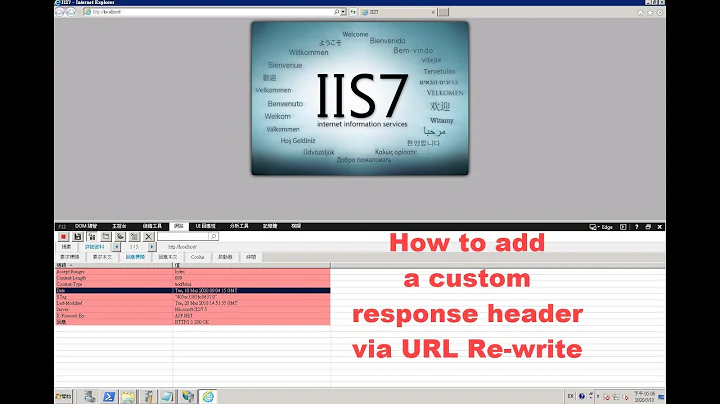Click the fourth icon in the network toolbar
This screenshot has height=404, width=720.
tap(106, 236)
